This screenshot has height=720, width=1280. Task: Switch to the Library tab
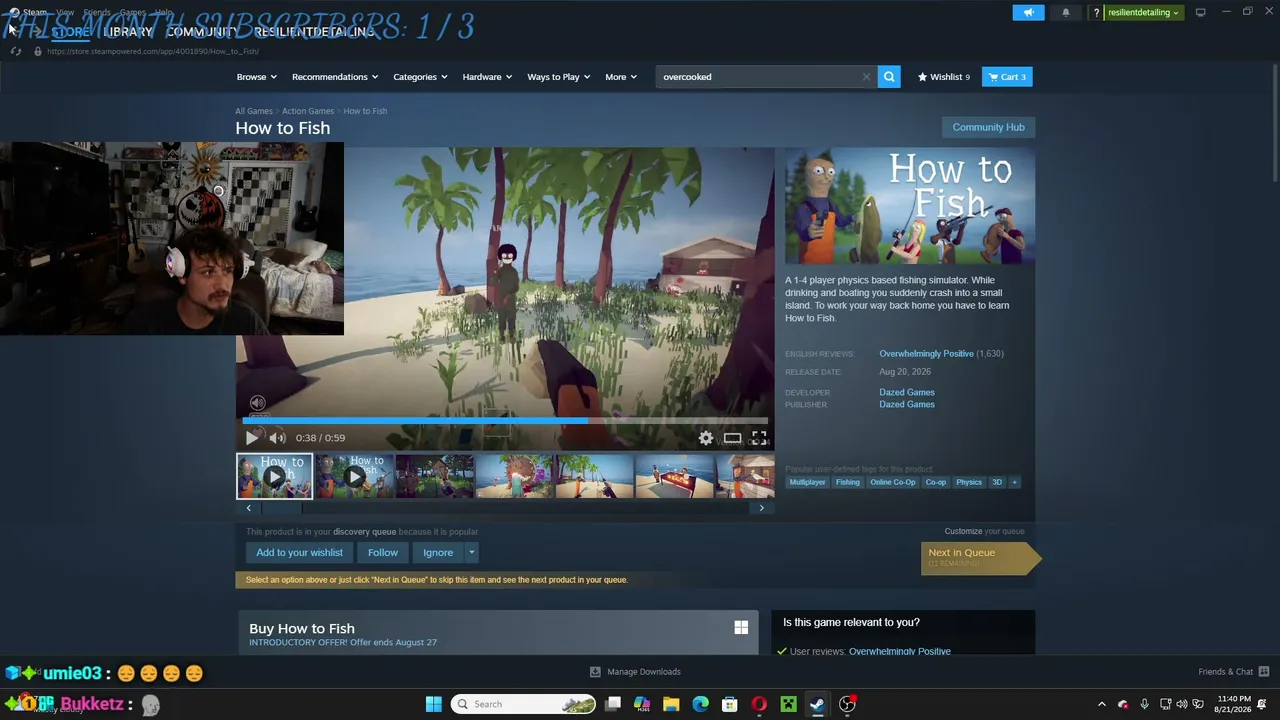[128, 32]
